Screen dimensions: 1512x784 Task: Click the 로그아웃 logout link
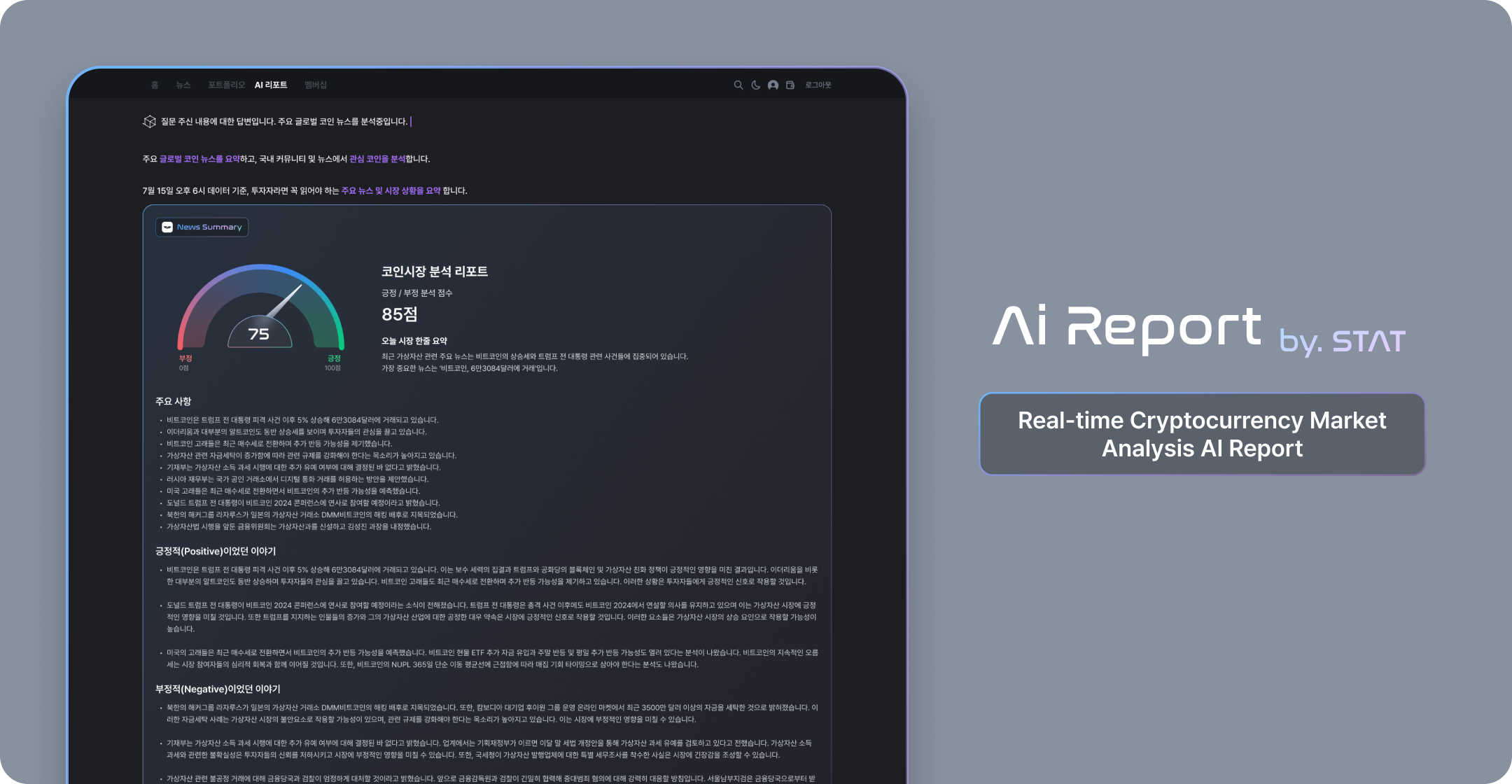(x=818, y=85)
